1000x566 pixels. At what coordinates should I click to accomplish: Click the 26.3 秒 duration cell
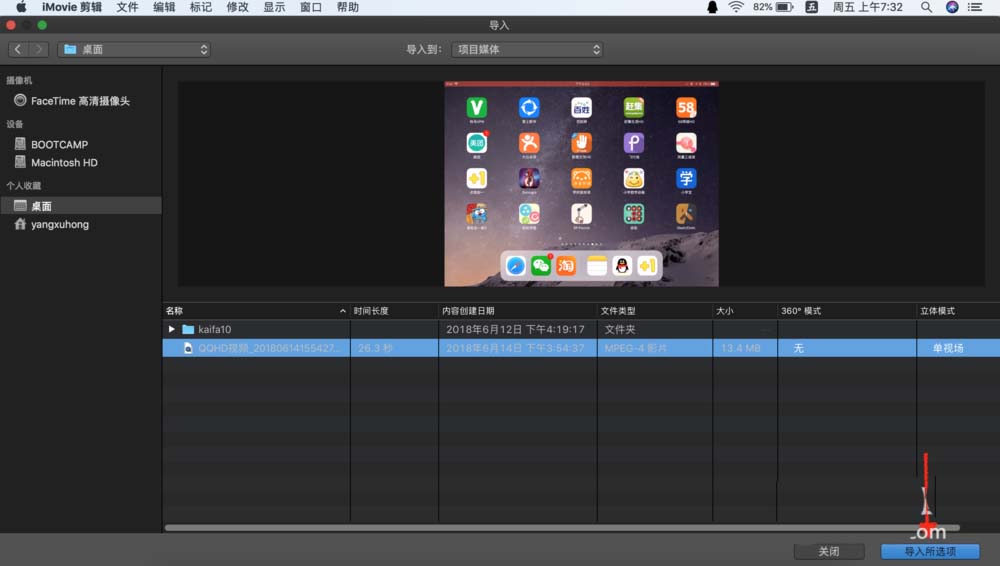click(375, 348)
